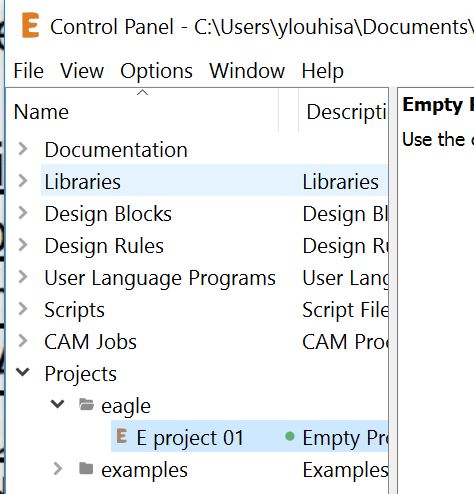This screenshot has width=474, height=494.
Task: Collapse the eagle folder chevron
Action: coord(57,404)
